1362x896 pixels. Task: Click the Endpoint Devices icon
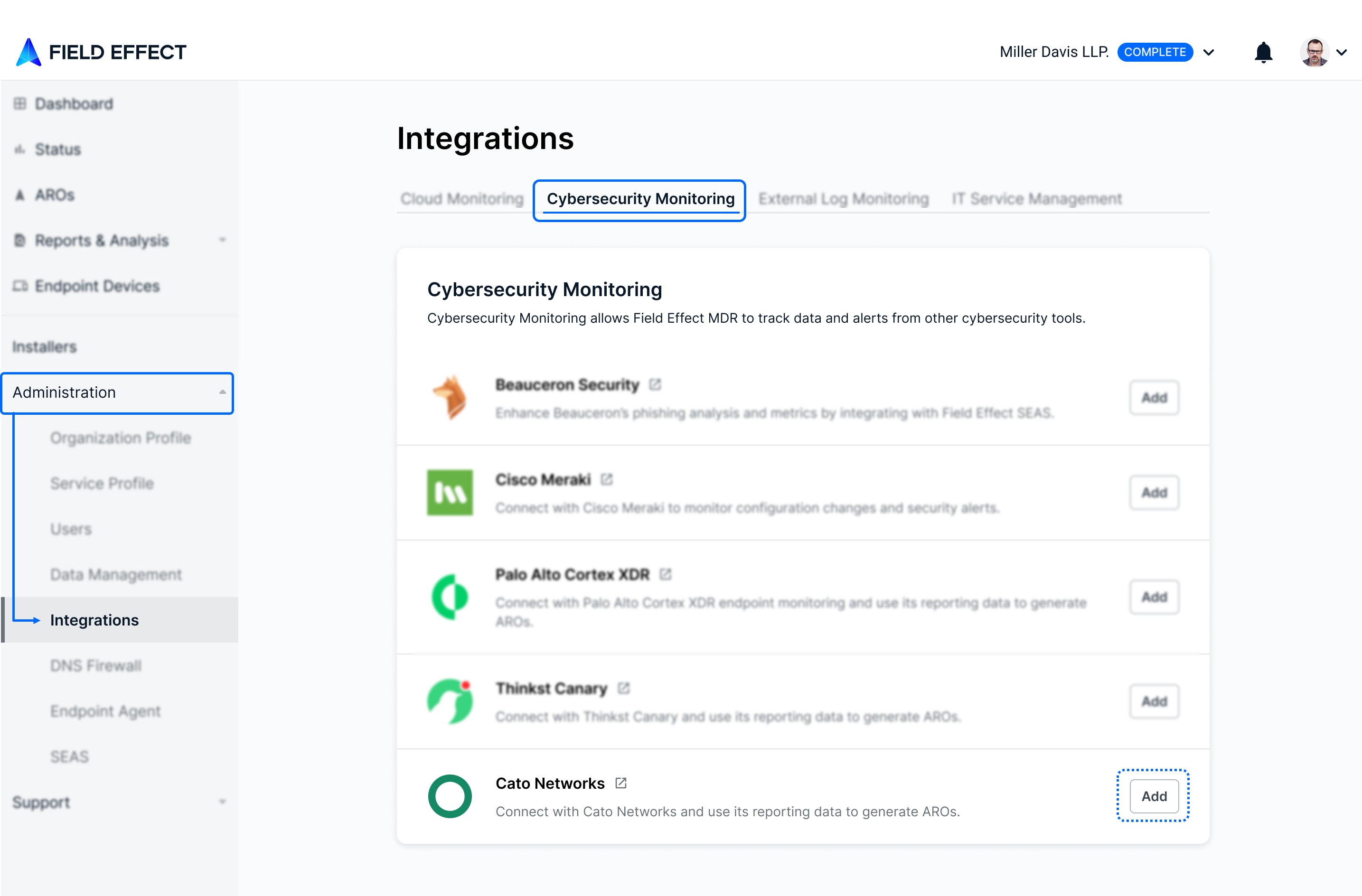[x=20, y=286]
